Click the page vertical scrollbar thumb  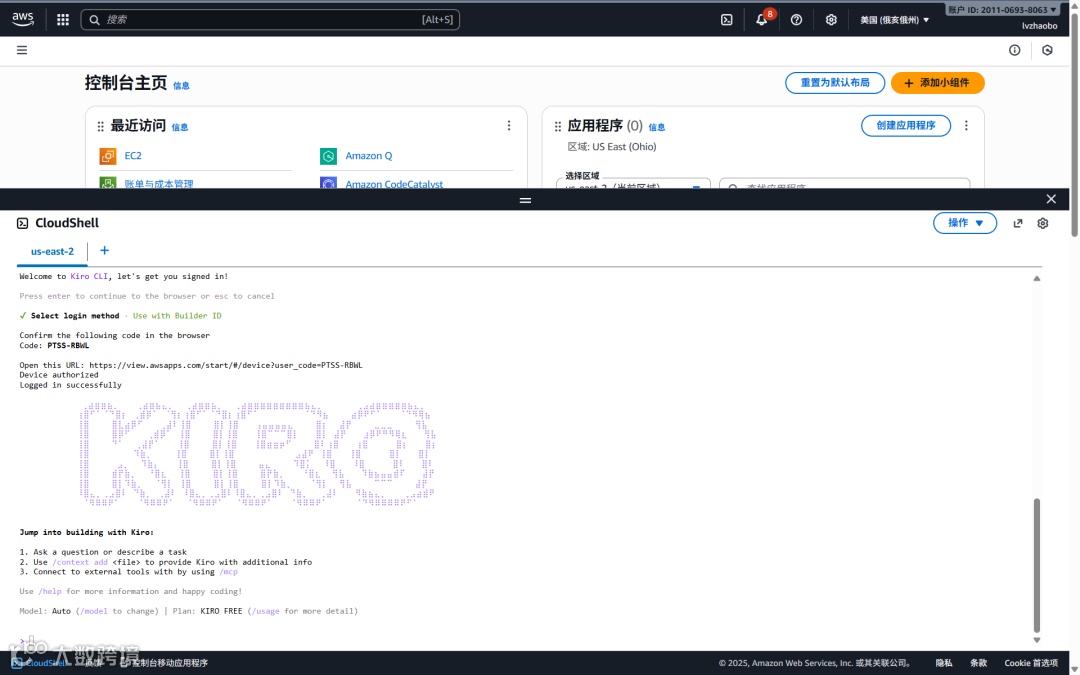coord(1074,124)
